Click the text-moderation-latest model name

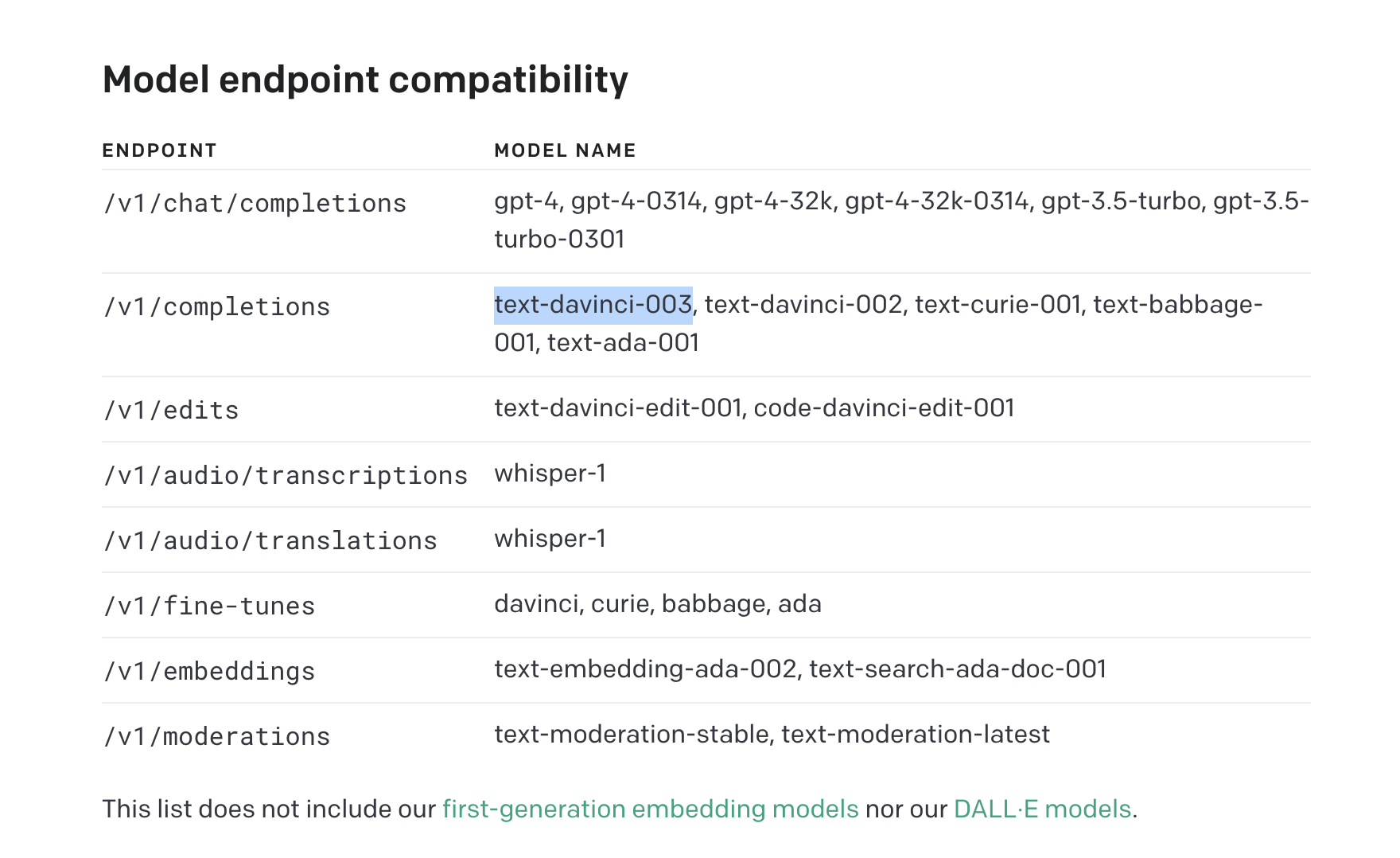pyautogui.click(x=915, y=735)
